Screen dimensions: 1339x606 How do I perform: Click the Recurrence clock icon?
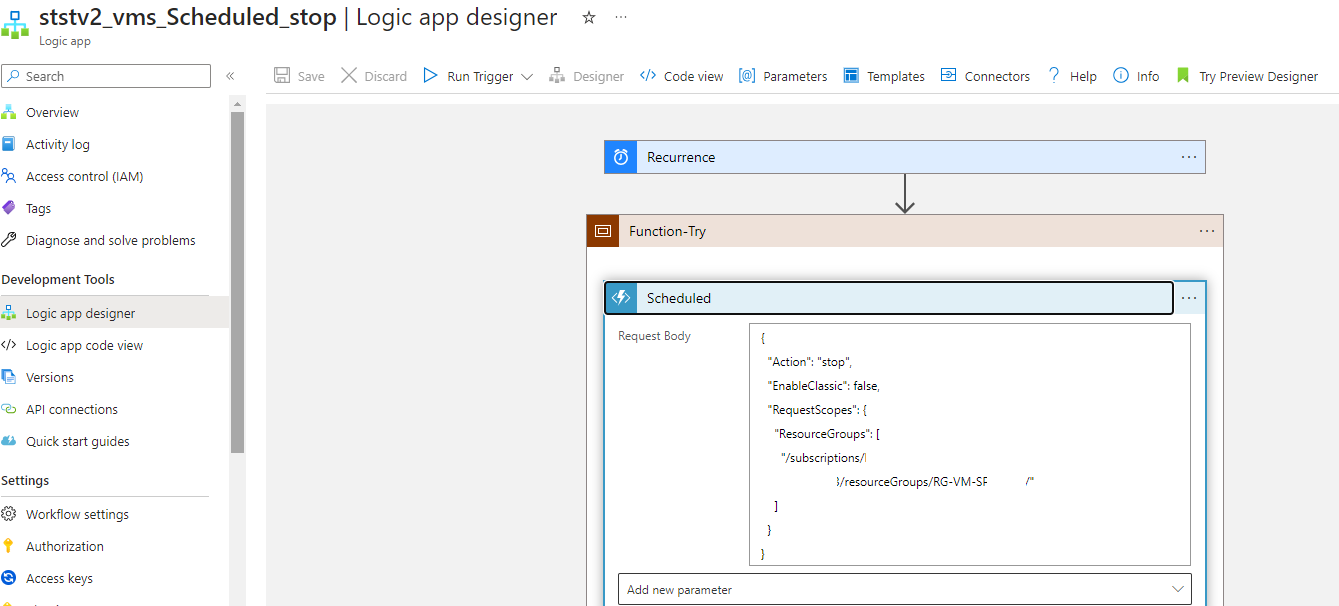click(621, 157)
